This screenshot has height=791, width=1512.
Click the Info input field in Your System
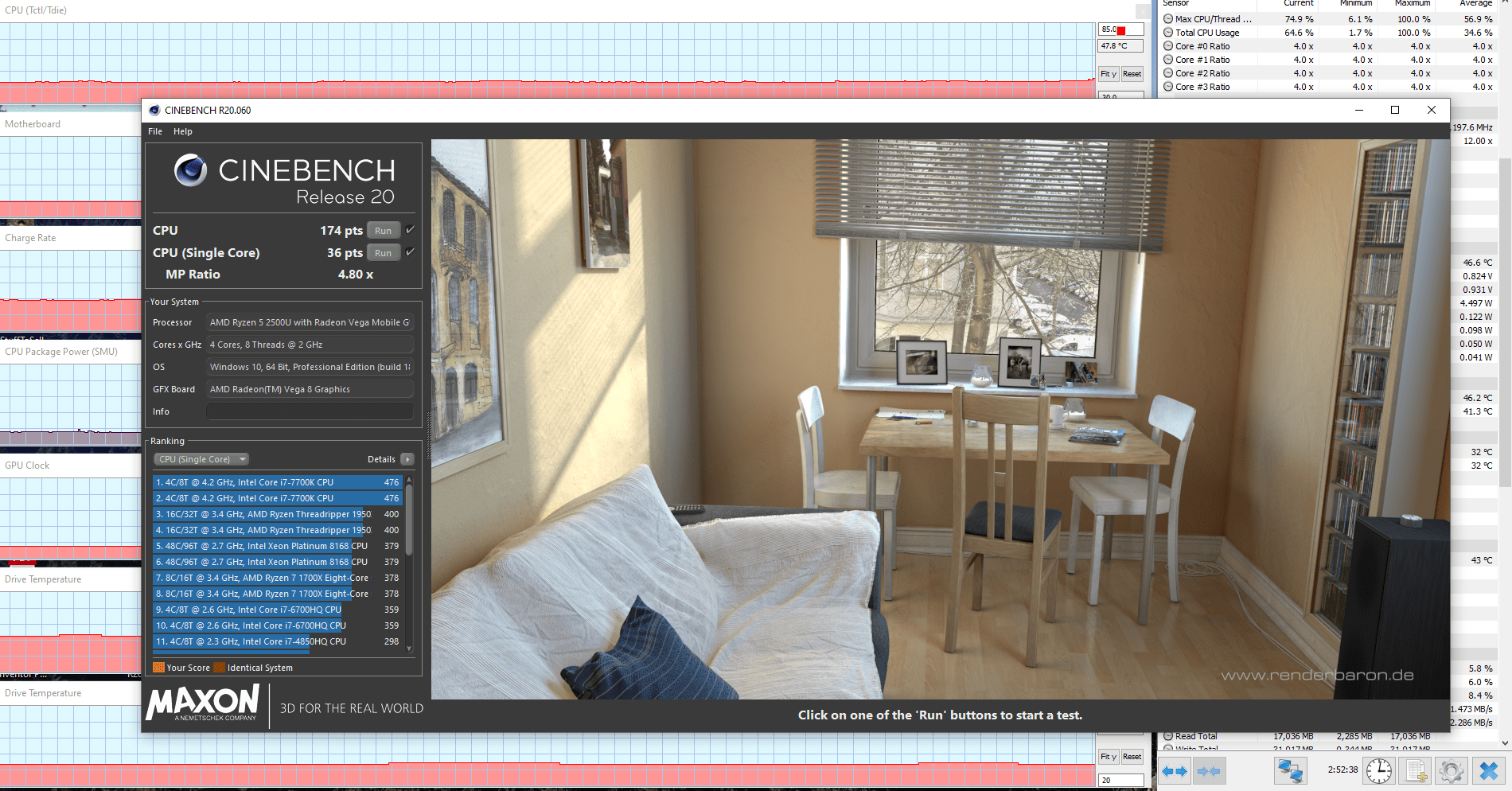310,411
